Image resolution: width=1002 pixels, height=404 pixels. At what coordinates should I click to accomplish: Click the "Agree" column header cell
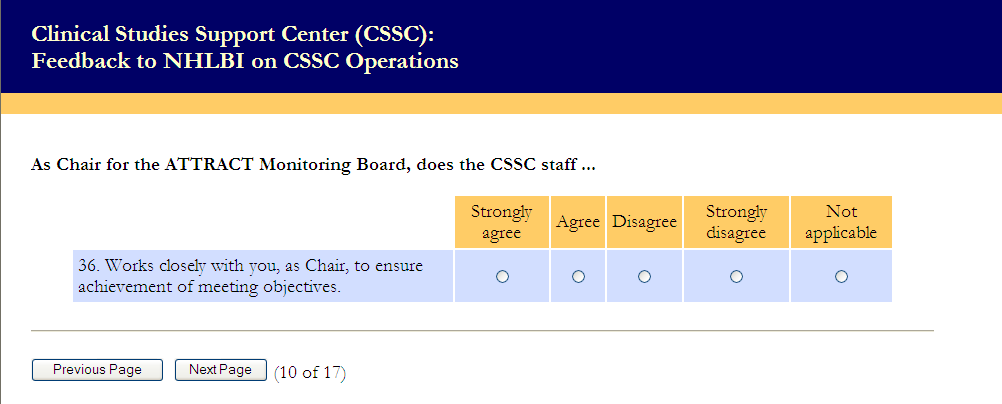[578, 222]
